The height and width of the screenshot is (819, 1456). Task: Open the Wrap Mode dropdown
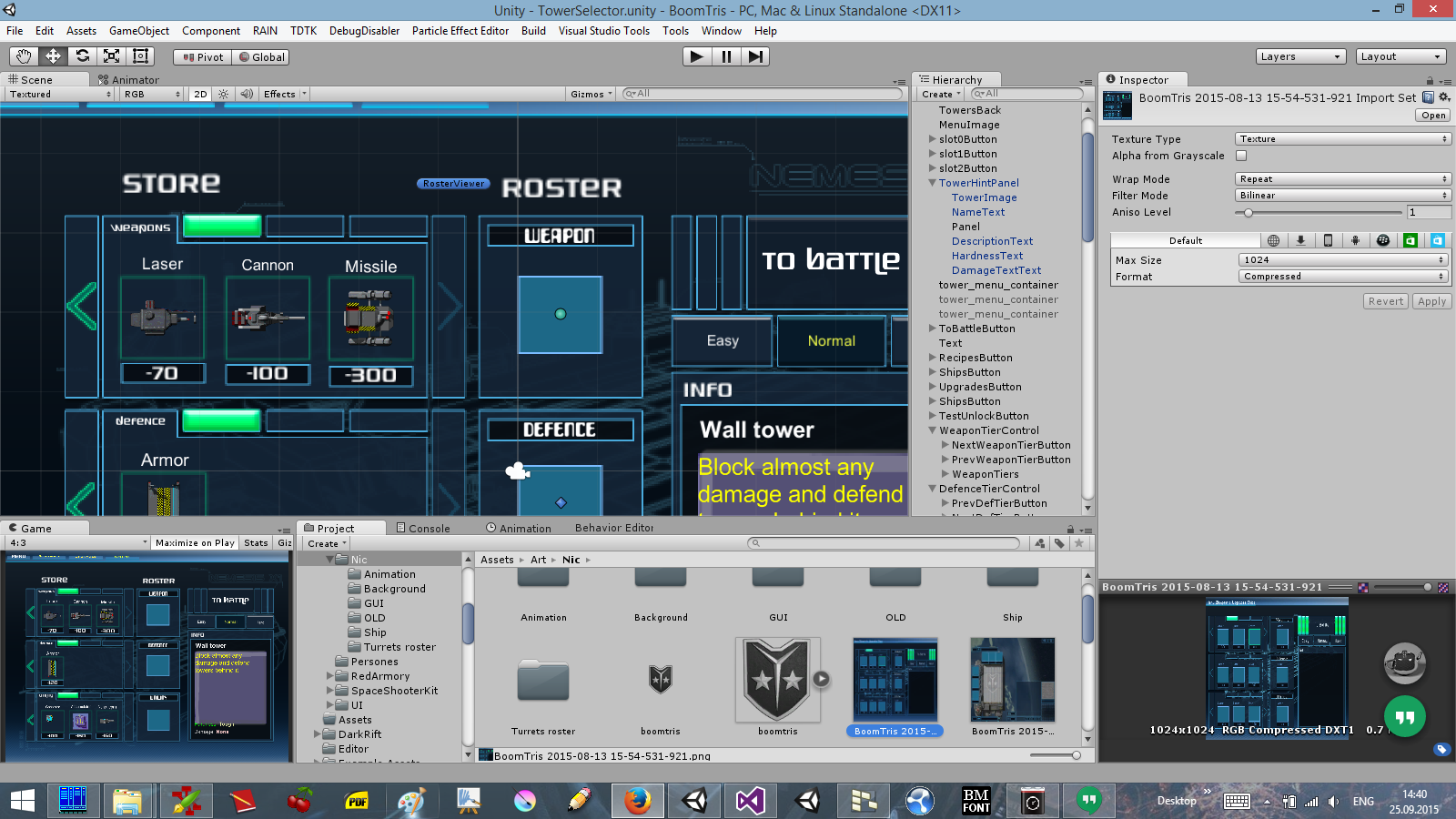tap(1342, 179)
